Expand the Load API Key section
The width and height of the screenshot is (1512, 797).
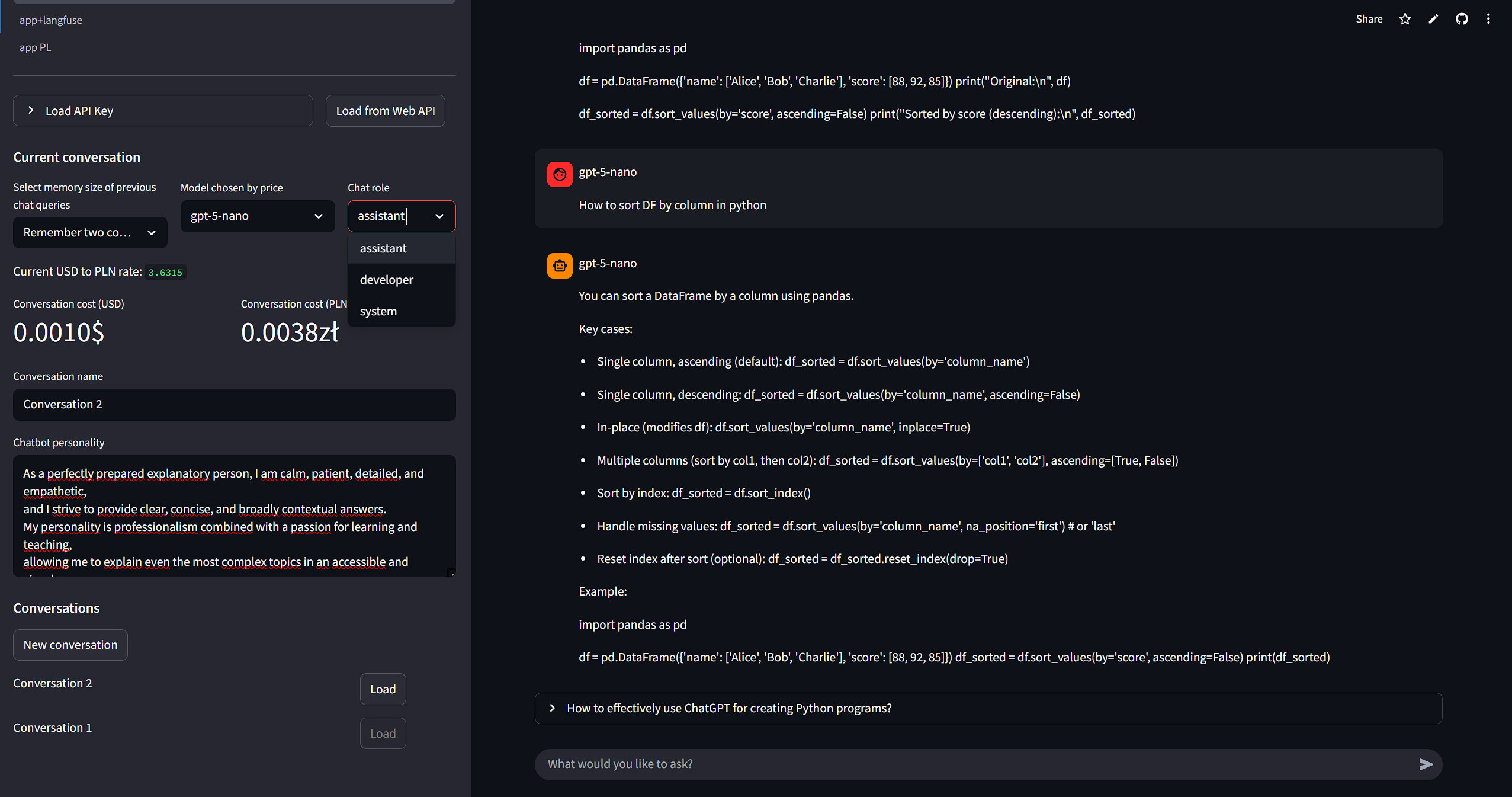(x=163, y=111)
